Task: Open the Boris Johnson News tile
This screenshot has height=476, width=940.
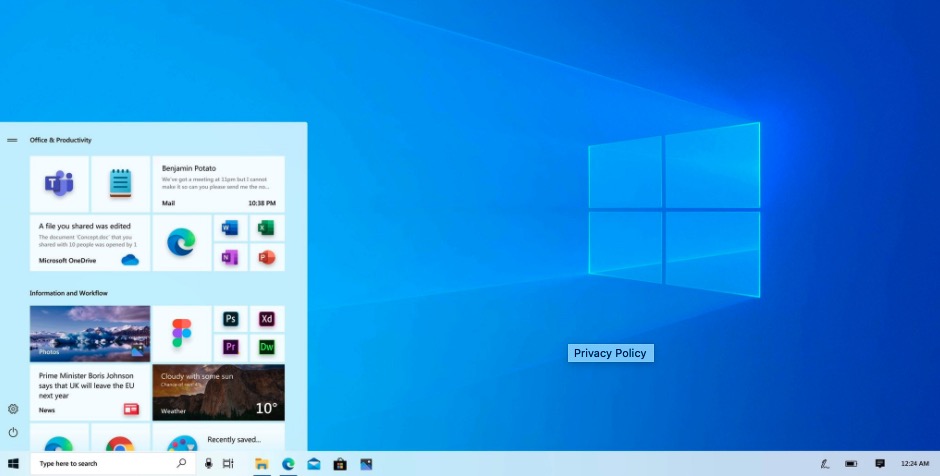Action: point(90,392)
